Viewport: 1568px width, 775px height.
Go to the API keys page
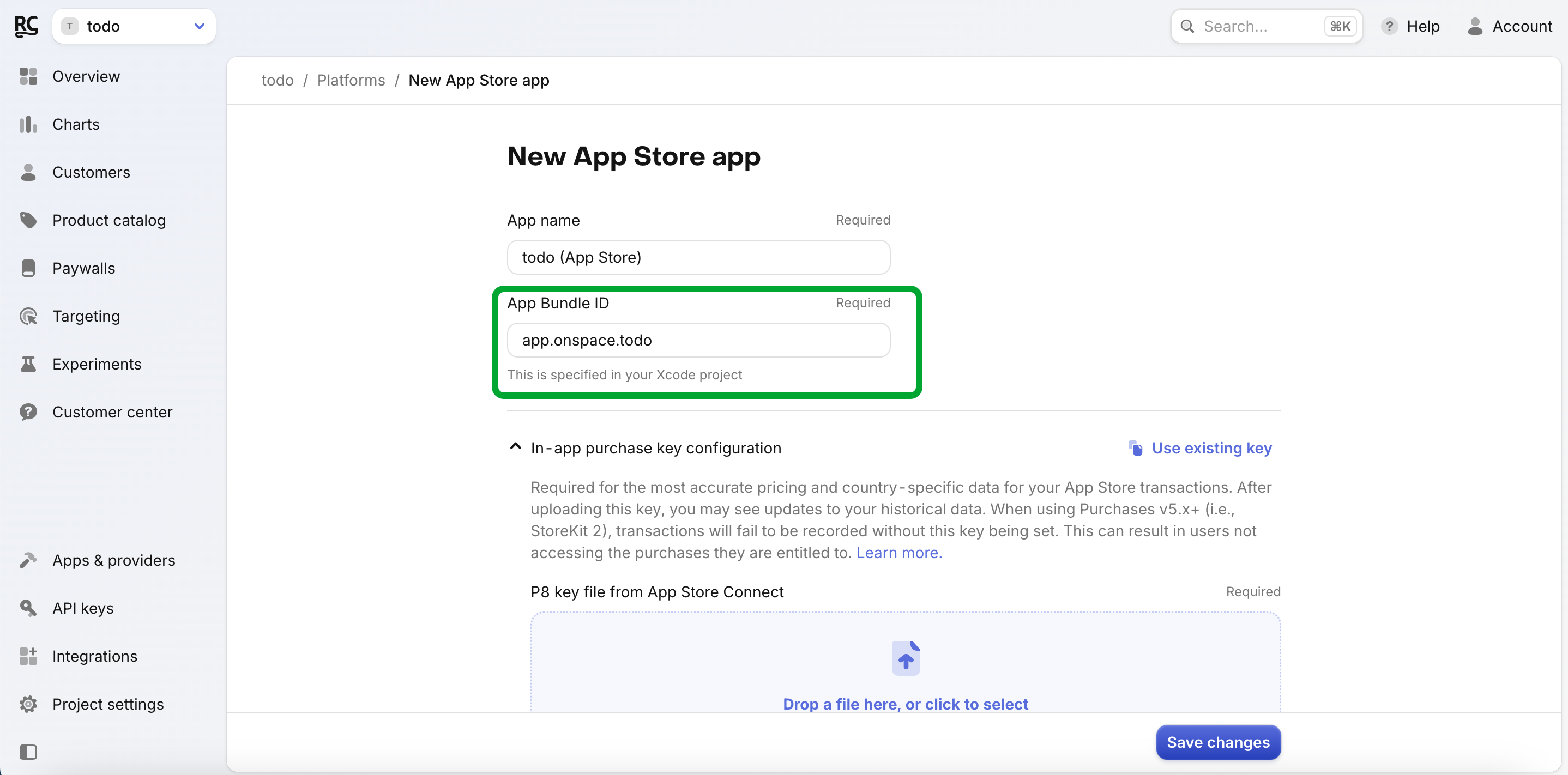[83, 608]
